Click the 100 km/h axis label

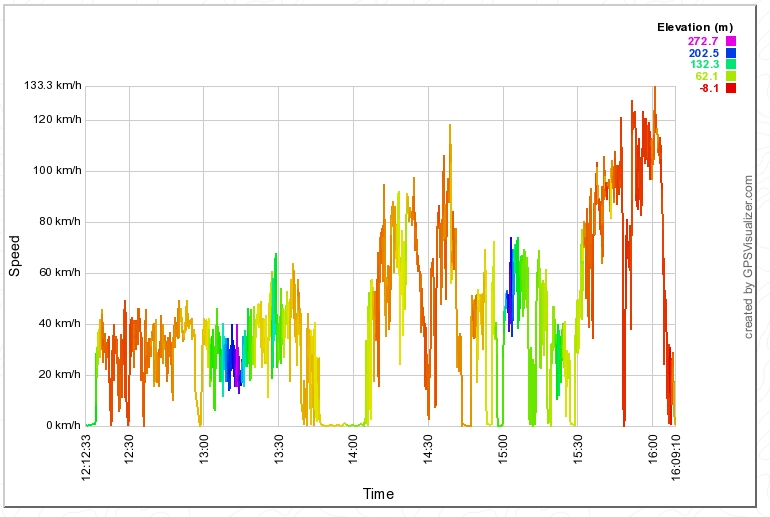(56, 171)
